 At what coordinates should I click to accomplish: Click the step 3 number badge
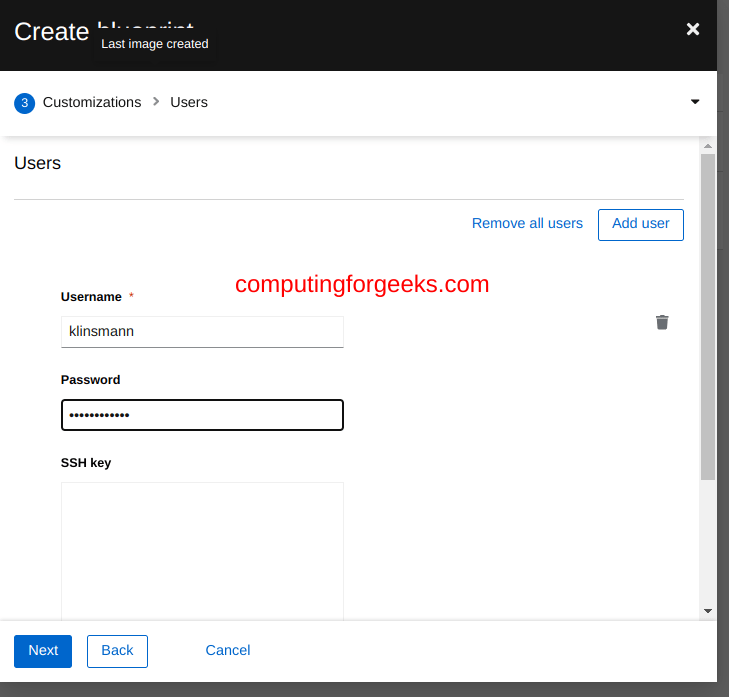pos(25,103)
